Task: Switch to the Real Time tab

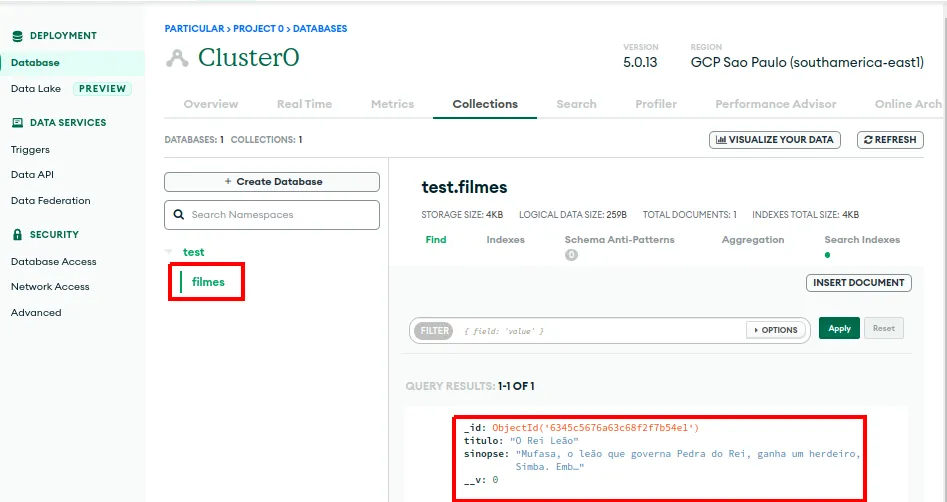Action: click(304, 104)
